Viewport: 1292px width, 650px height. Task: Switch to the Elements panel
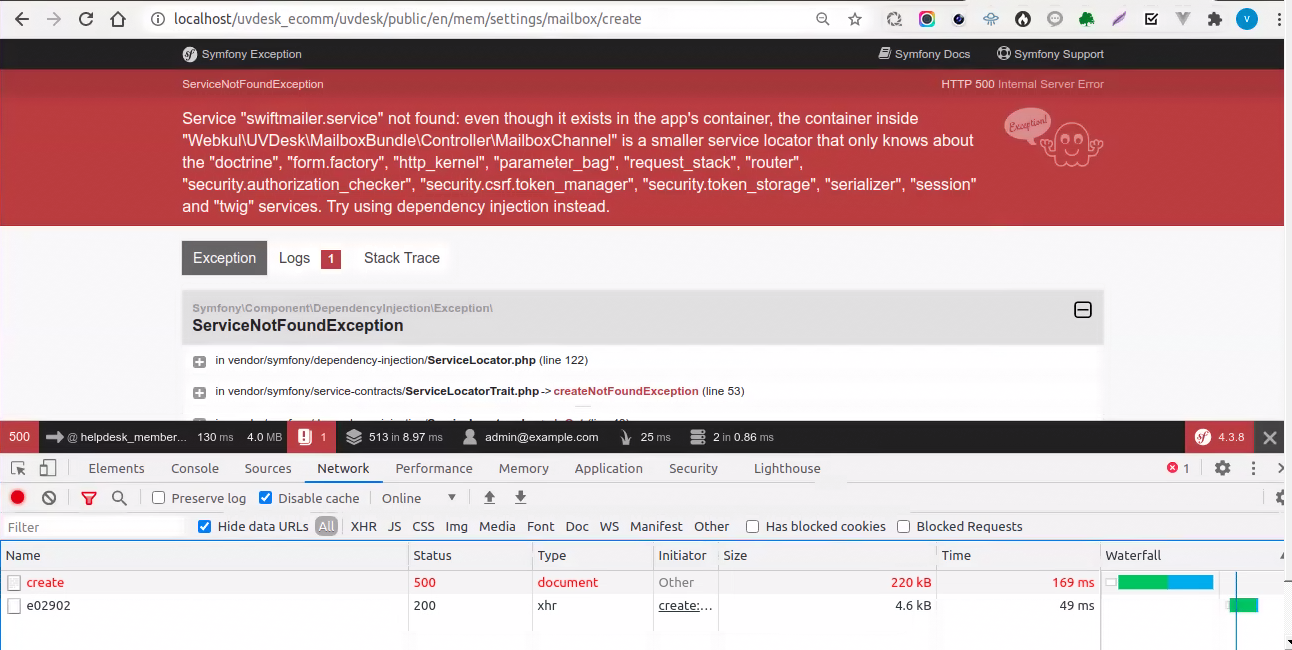click(116, 468)
